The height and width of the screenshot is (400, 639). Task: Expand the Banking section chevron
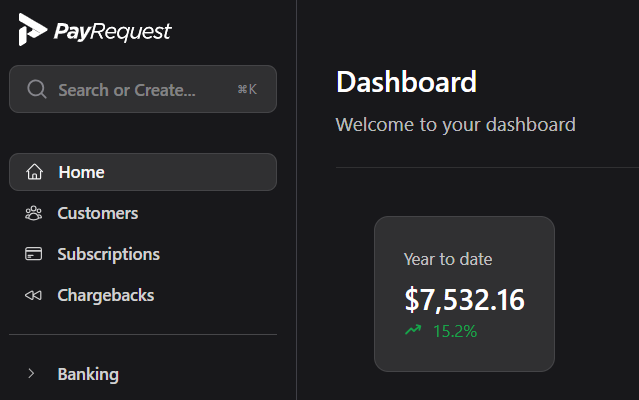click(32, 374)
